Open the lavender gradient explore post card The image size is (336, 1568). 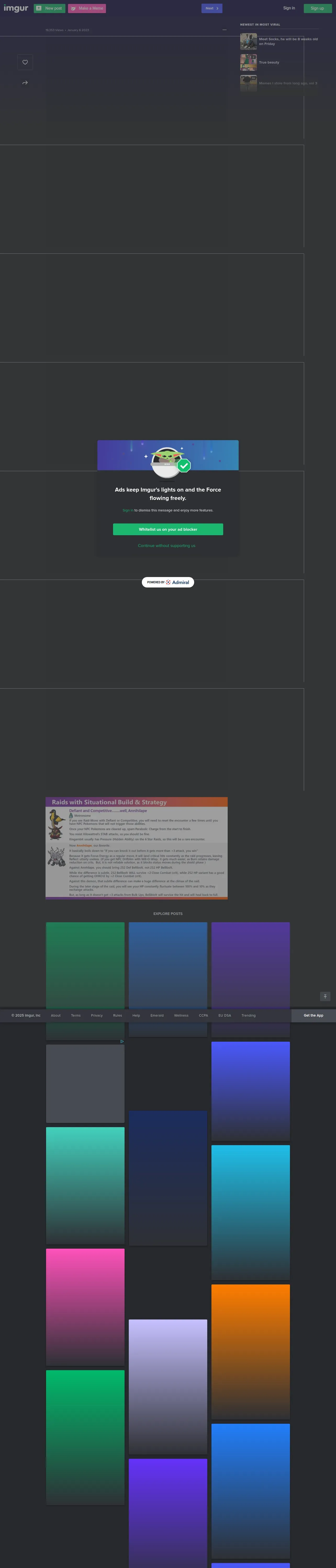click(168, 1386)
